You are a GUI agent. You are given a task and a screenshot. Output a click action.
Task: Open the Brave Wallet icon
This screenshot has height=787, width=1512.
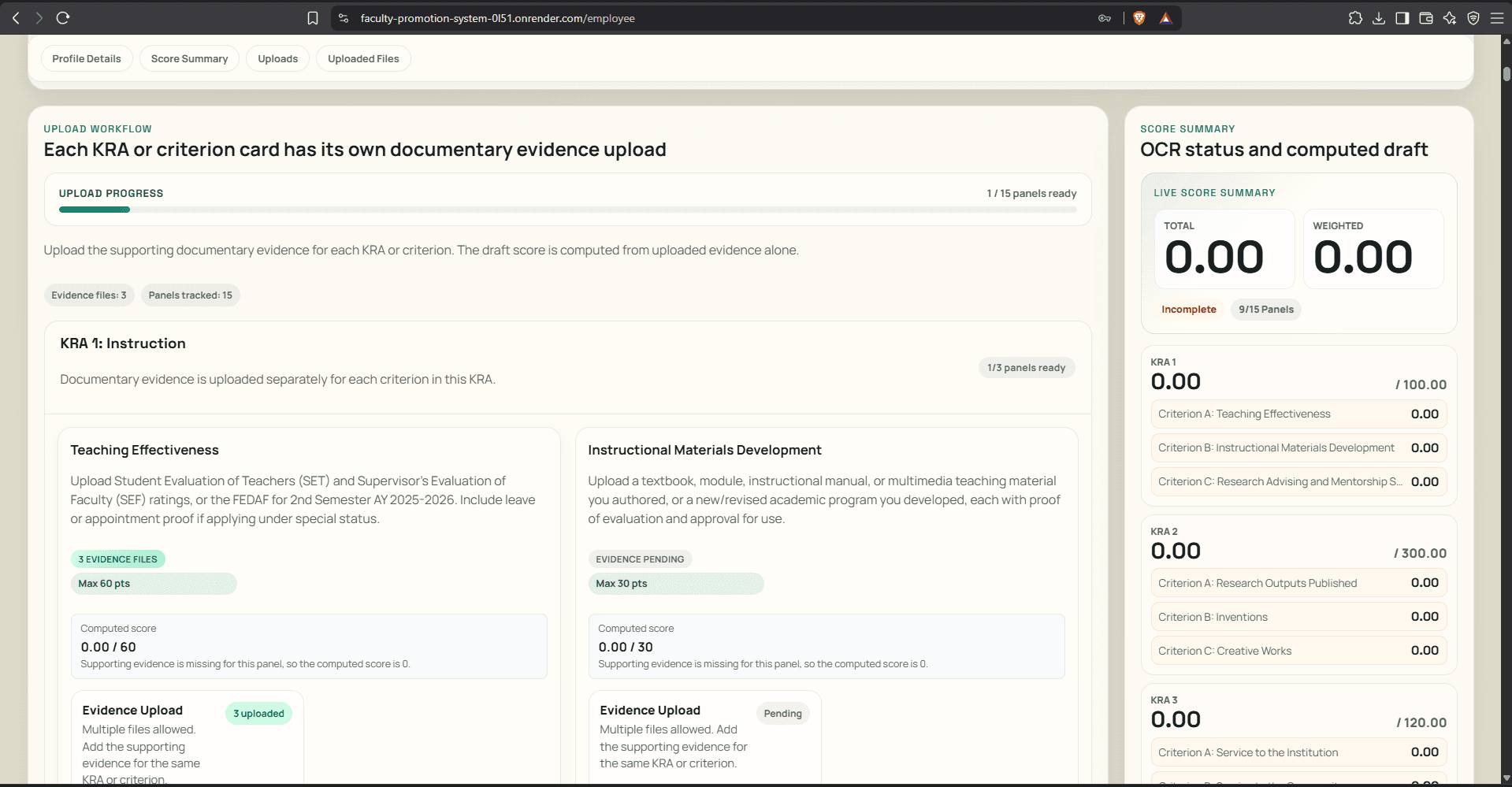[x=1426, y=18]
